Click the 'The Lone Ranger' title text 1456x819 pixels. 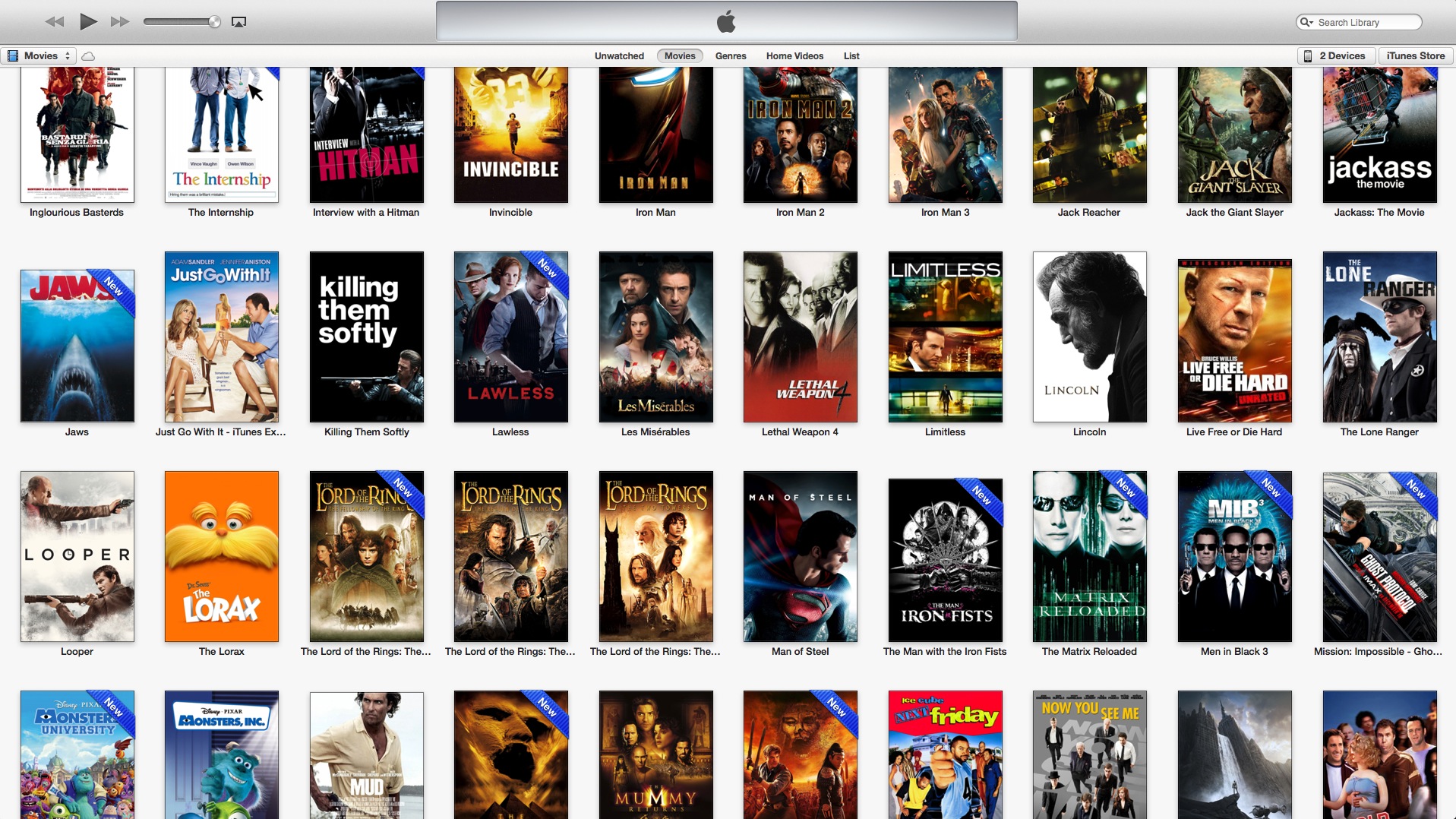click(1379, 432)
